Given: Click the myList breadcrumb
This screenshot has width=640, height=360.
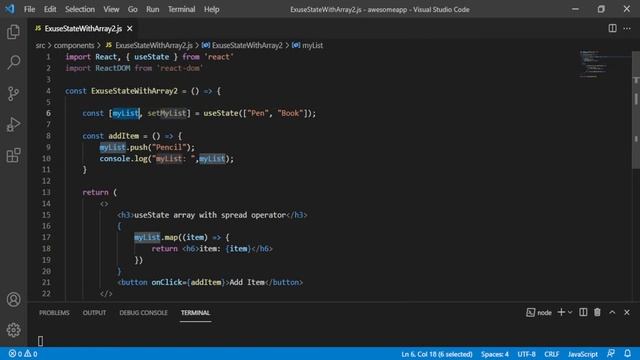Looking at the screenshot, I should coord(307,45).
